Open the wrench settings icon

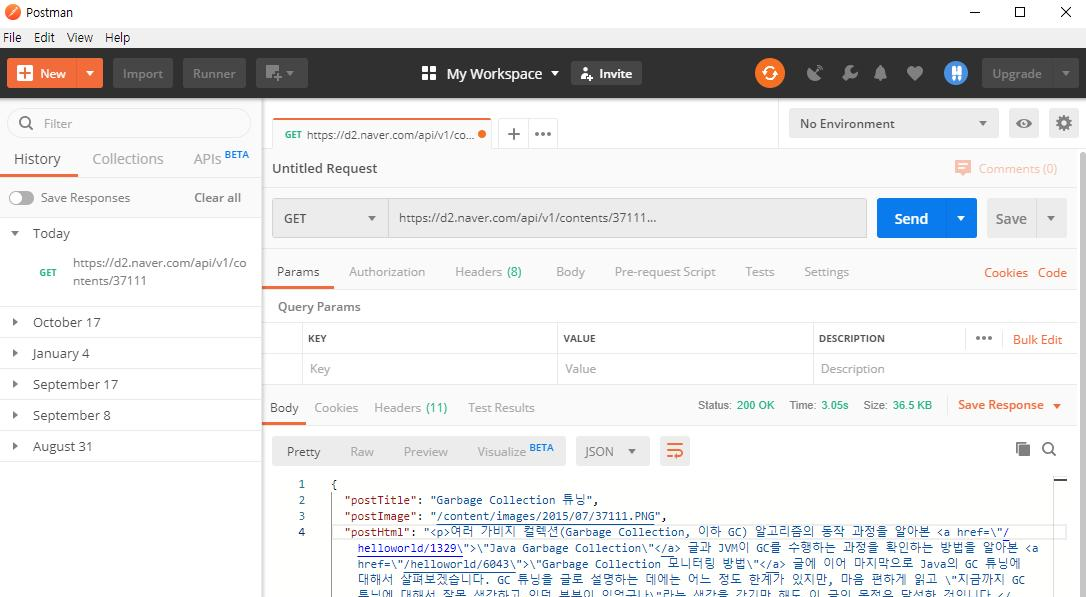(849, 73)
